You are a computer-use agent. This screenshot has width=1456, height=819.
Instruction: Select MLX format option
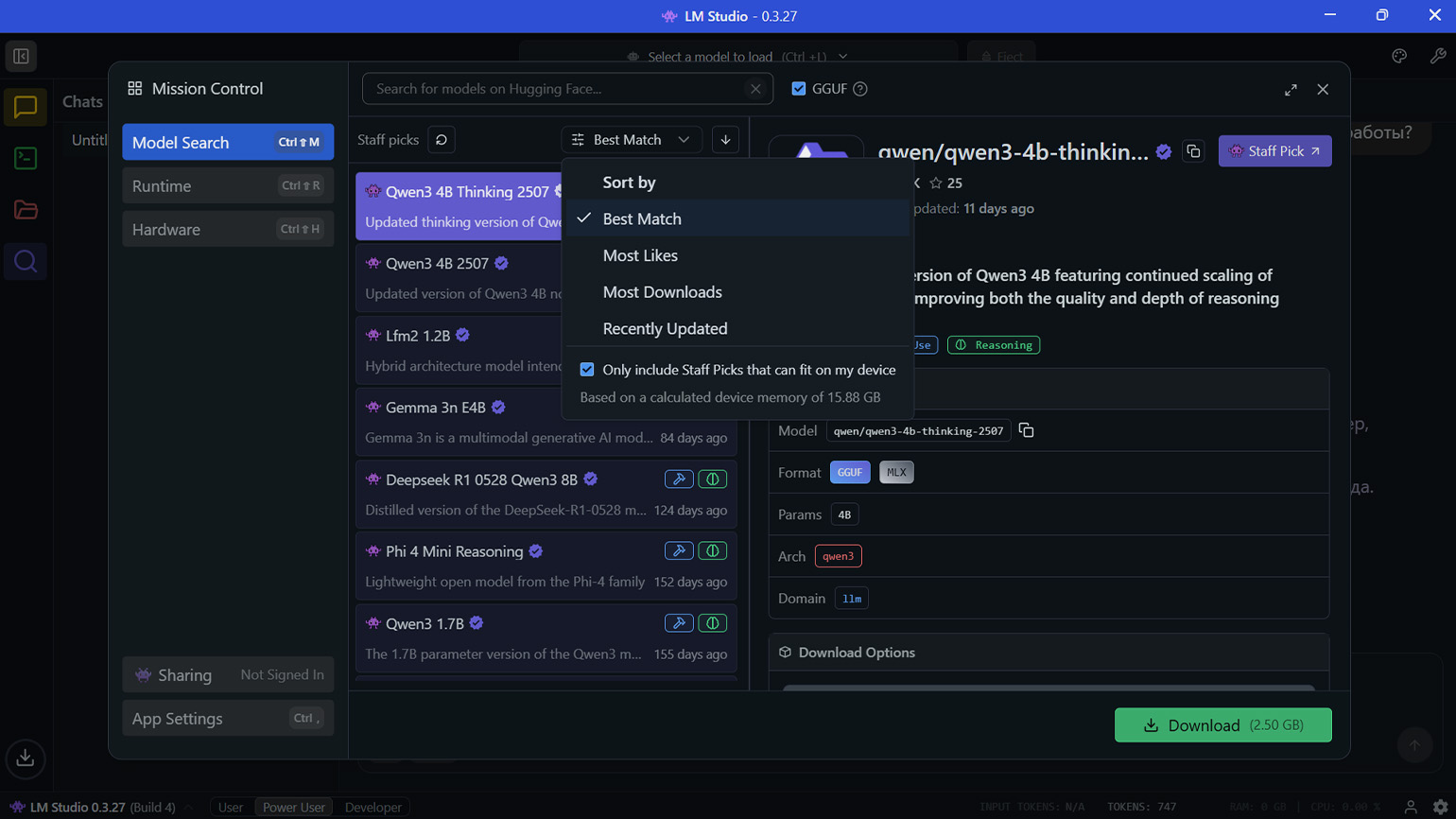(x=895, y=472)
